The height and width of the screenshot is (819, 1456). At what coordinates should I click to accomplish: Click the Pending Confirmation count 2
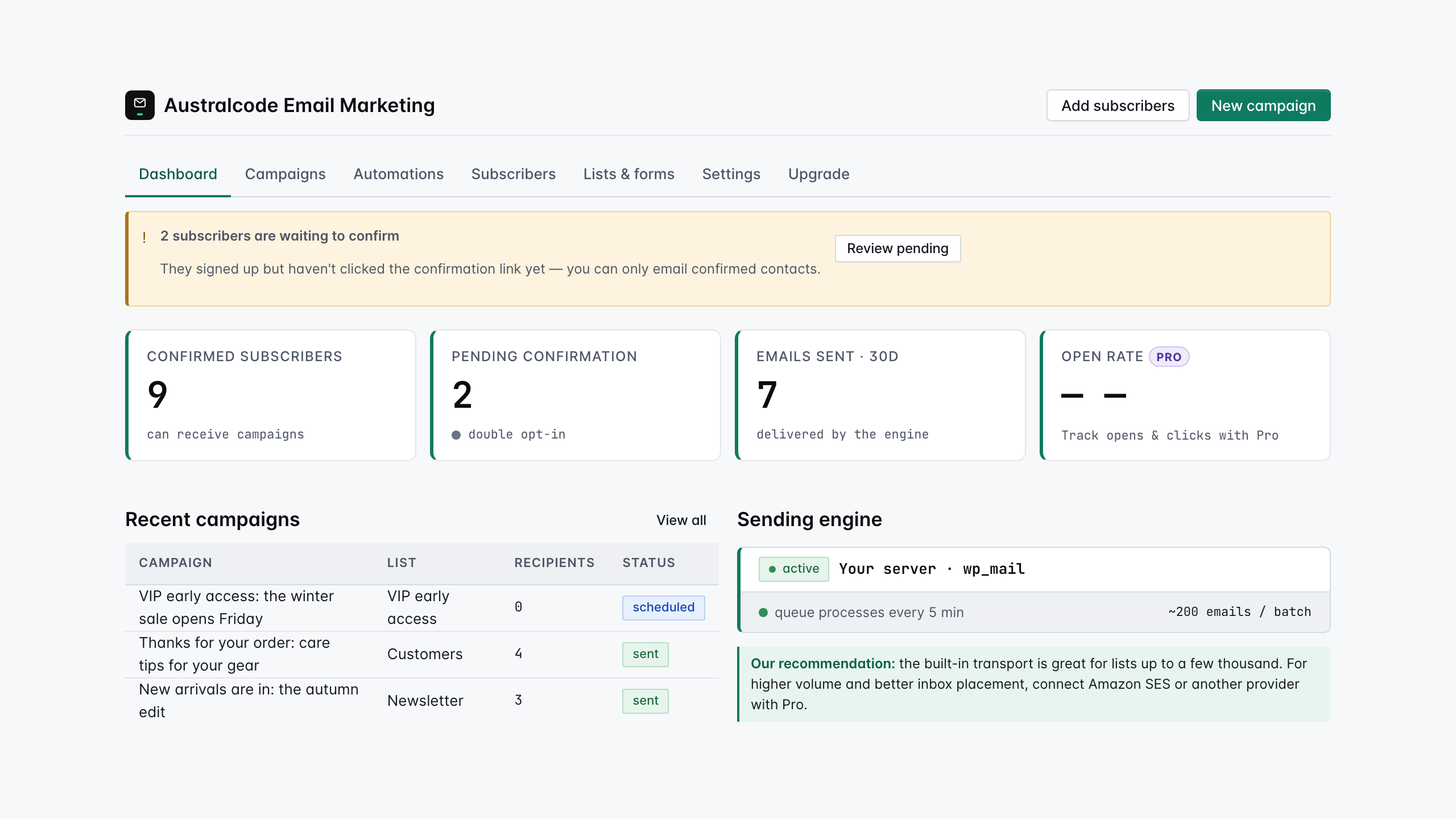tap(462, 395)
